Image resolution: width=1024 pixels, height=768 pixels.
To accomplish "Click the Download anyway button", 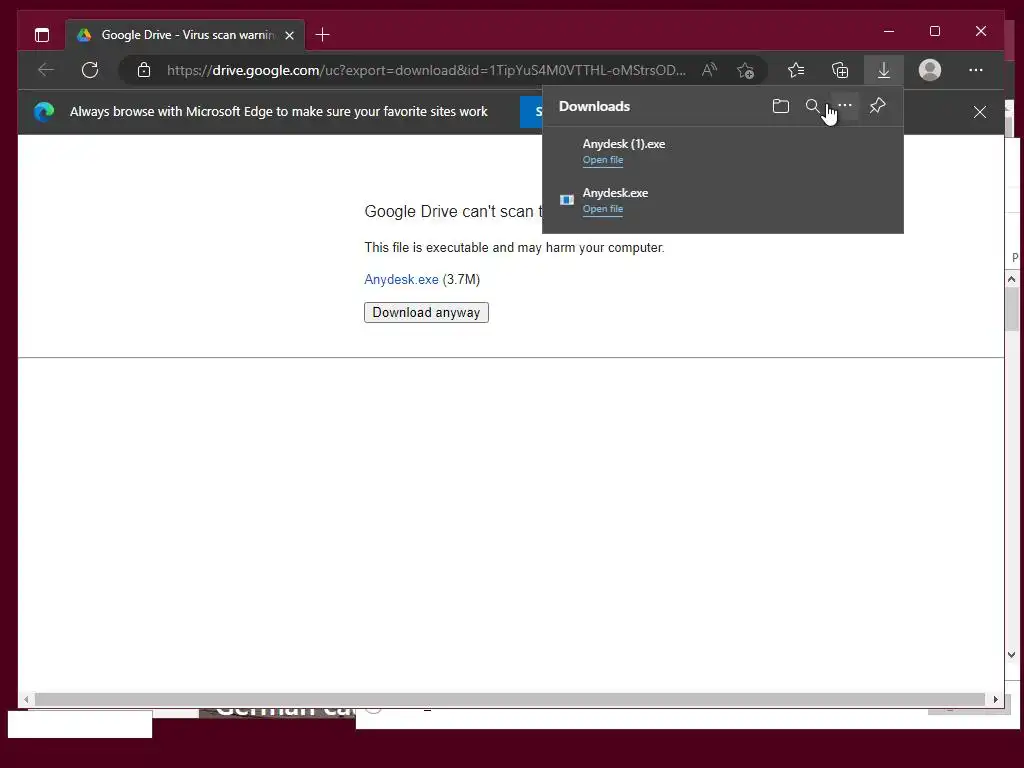I will pos(426,312).
